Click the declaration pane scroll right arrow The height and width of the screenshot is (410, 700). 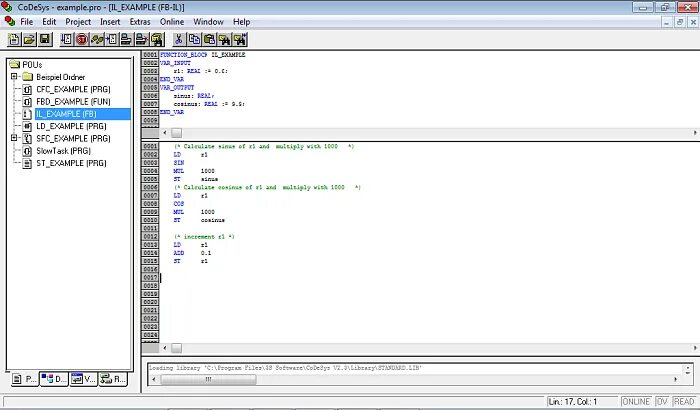[695, 133]
